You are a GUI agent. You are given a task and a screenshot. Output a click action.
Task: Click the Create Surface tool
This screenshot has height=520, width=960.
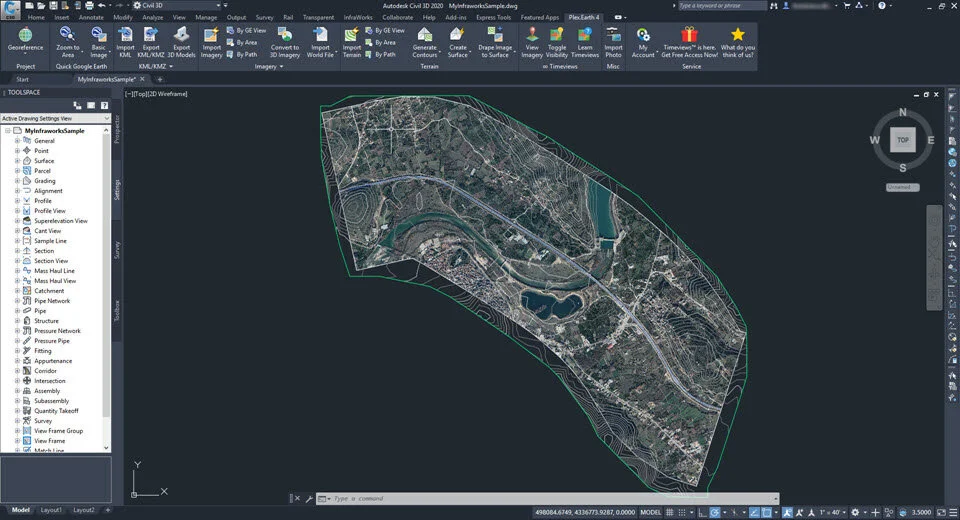point(457,41)
